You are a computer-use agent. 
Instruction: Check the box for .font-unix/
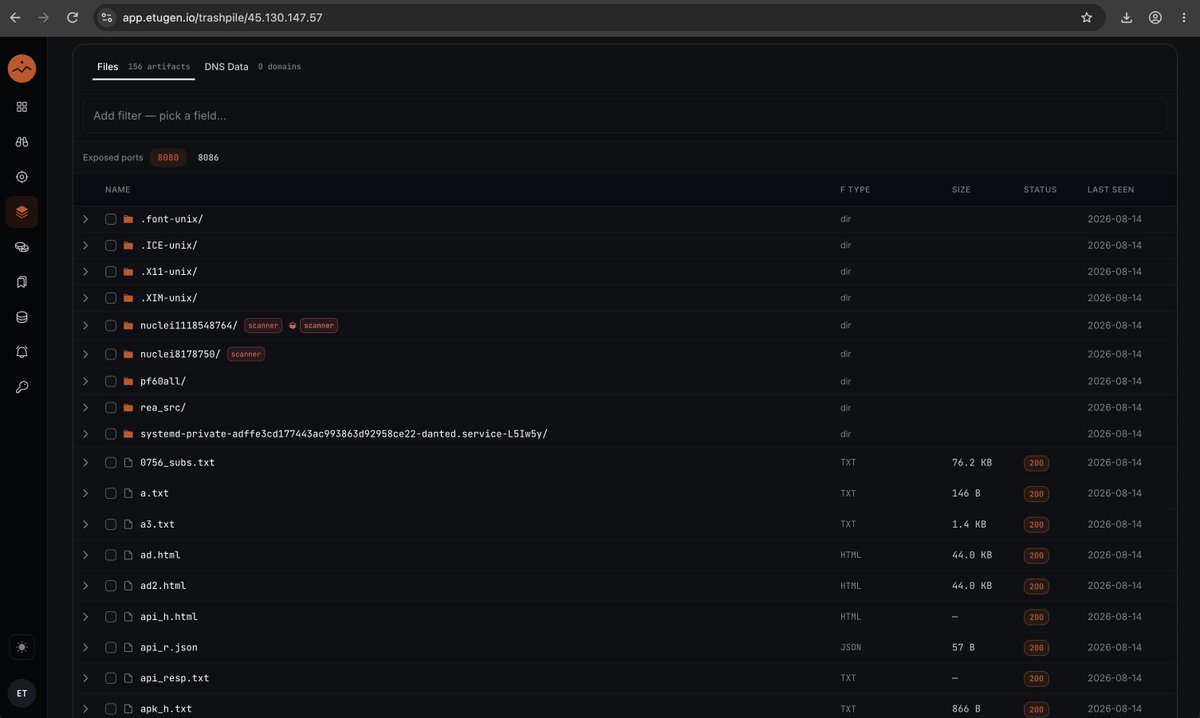coord(111,219)
